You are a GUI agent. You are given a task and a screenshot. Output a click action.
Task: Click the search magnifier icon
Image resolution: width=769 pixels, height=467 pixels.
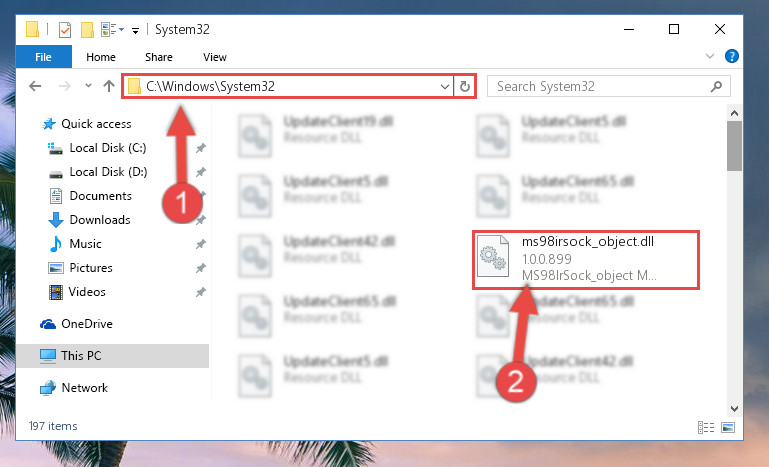coord(716,86)
